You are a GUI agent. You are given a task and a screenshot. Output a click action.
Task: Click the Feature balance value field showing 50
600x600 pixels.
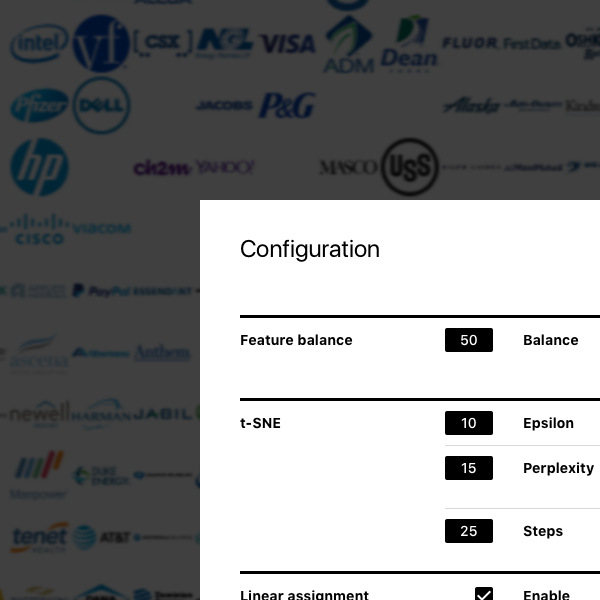click(469, 340)
